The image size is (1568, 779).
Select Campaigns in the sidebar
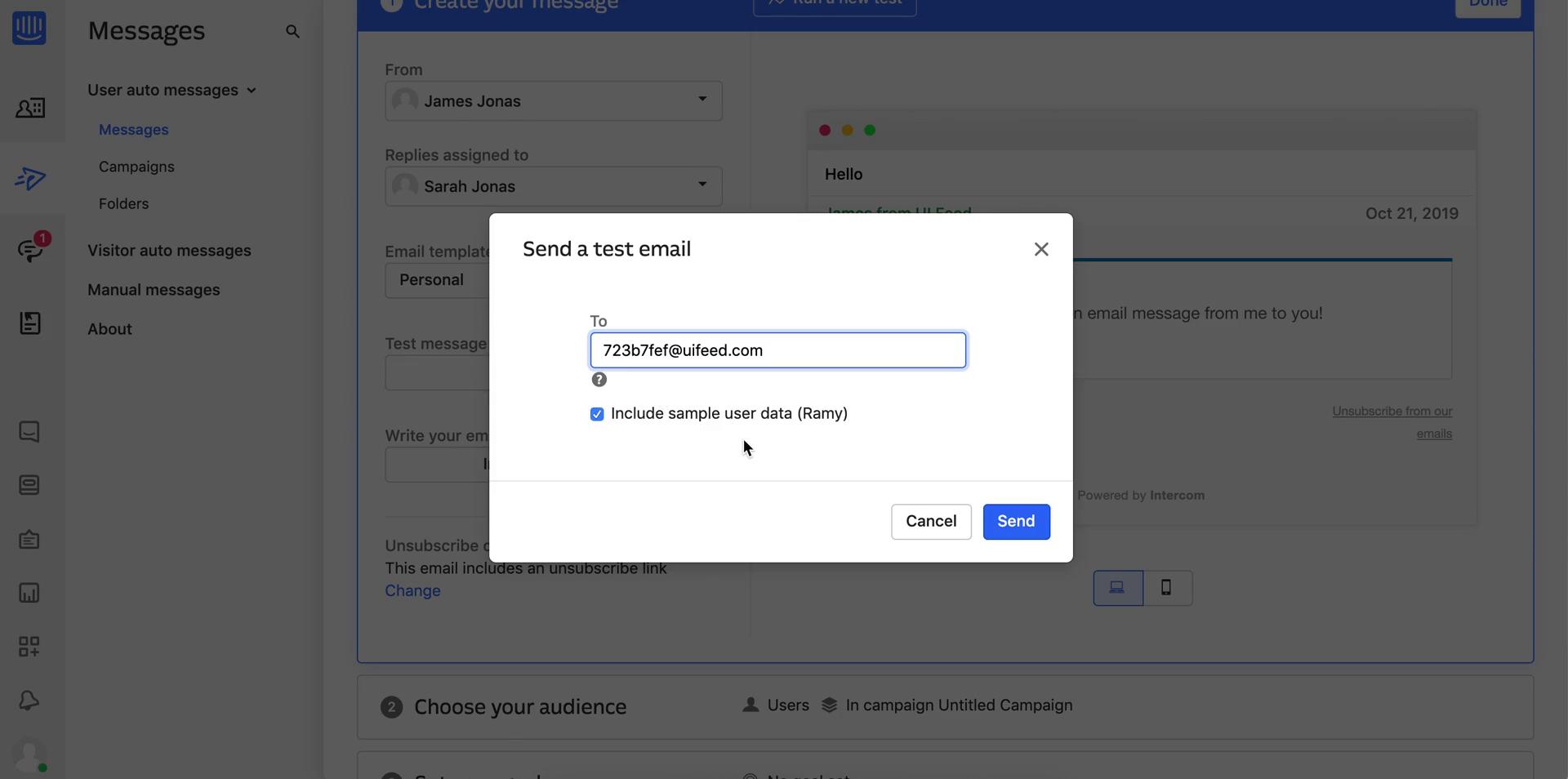(x=136, y=167)
